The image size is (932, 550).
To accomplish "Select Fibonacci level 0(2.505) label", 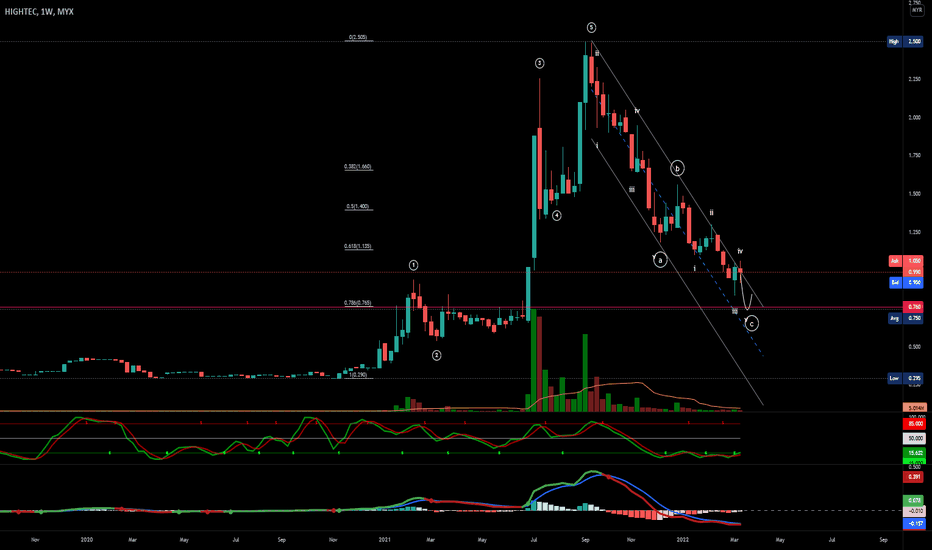I will tap(358, 37).
